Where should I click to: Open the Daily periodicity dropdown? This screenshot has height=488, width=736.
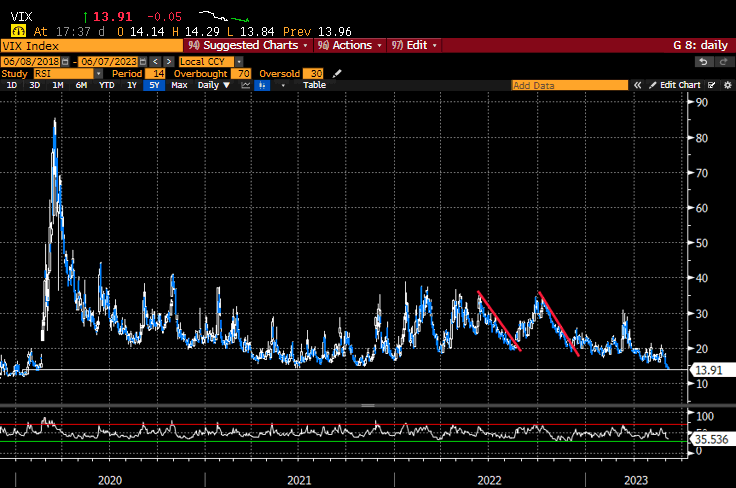pos(212,85)
